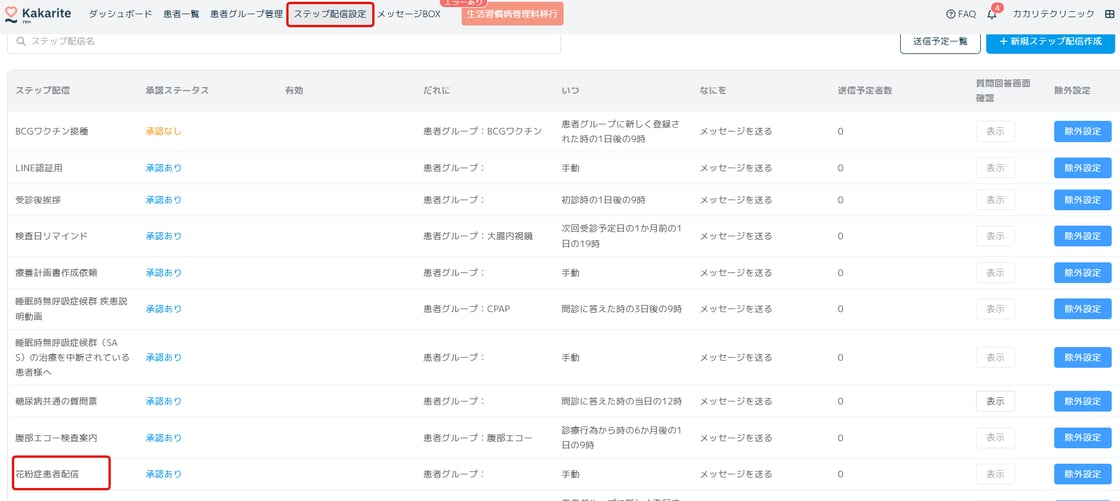Open the 花粉症患者配信 step entry

(x=60, y=474)
